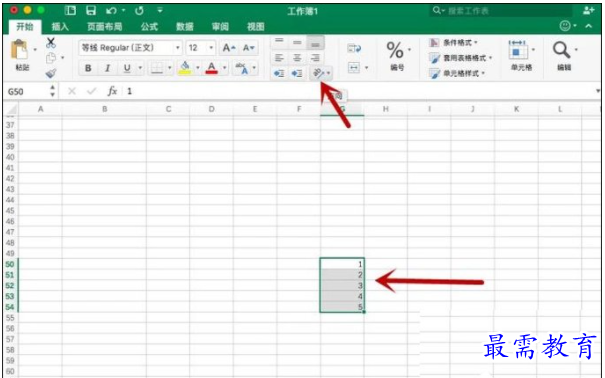This screenshot has width=605, height=378.
Task: Align text to bottom
Action: [x=315, y=42]
